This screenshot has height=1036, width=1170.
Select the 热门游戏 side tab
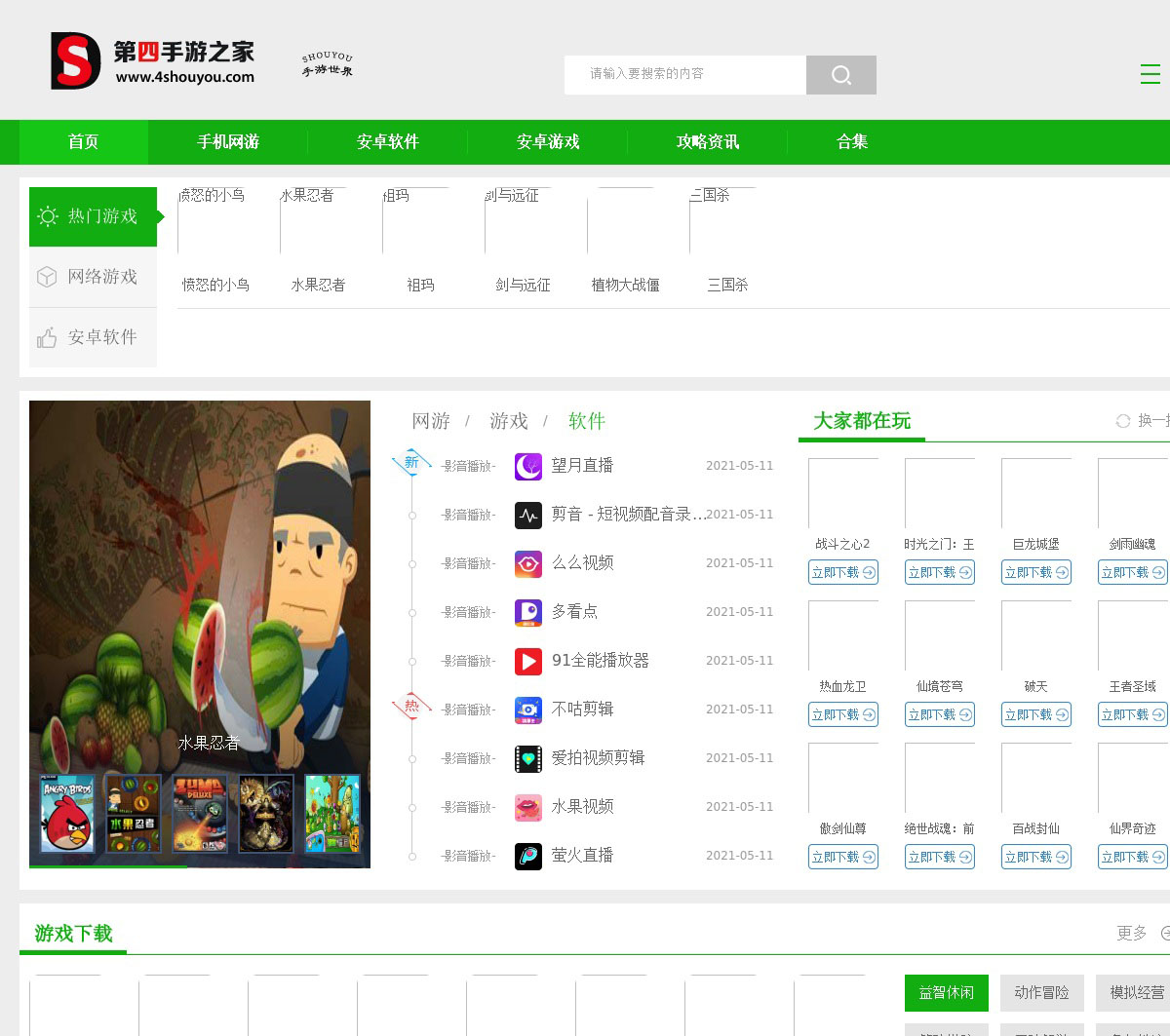click(94, 216)
